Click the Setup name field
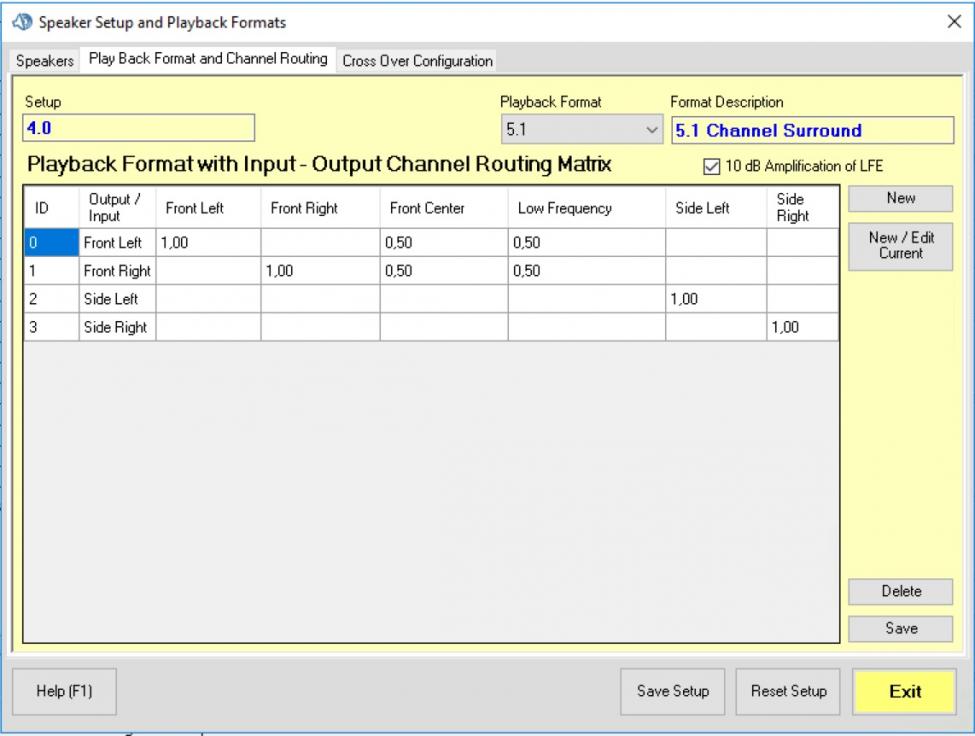 [x=138, y=128]
